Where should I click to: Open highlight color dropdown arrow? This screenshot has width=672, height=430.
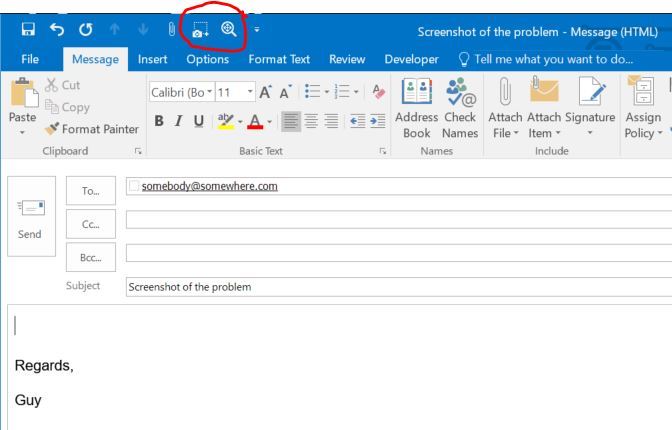pyautogui.click(x=240, y=122)
